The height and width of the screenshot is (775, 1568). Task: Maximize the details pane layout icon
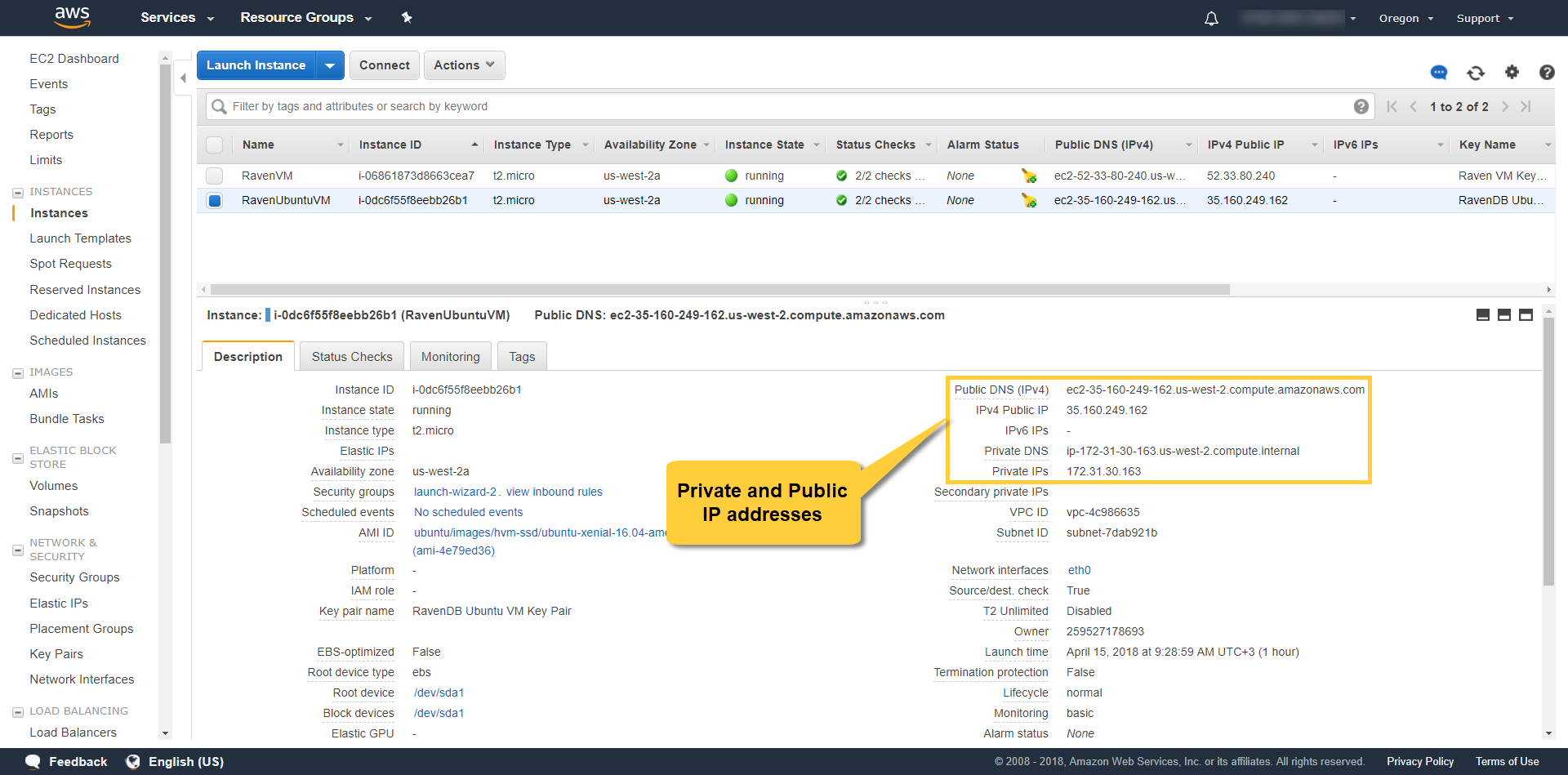point(1526,315)
